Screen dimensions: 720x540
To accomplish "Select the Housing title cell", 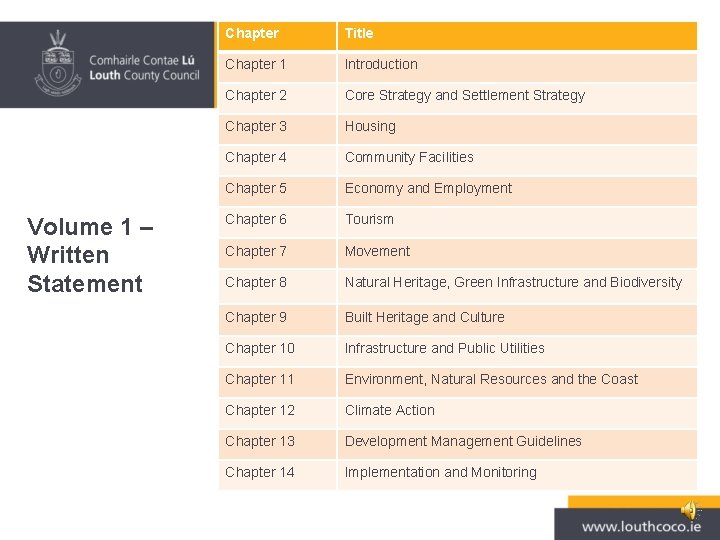I will coord(370,126).
